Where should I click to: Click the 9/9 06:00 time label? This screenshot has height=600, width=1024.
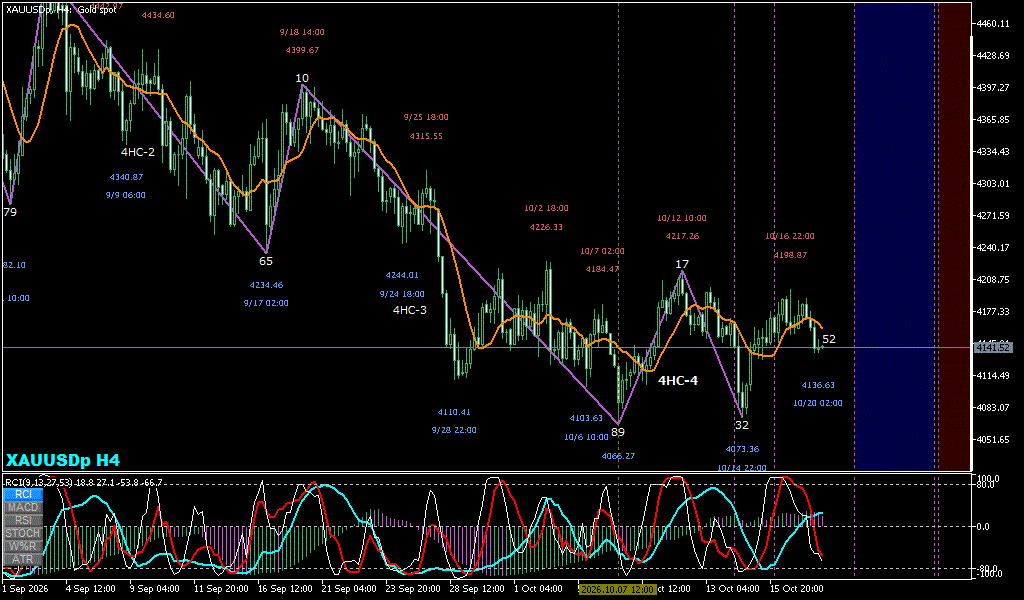125,195
